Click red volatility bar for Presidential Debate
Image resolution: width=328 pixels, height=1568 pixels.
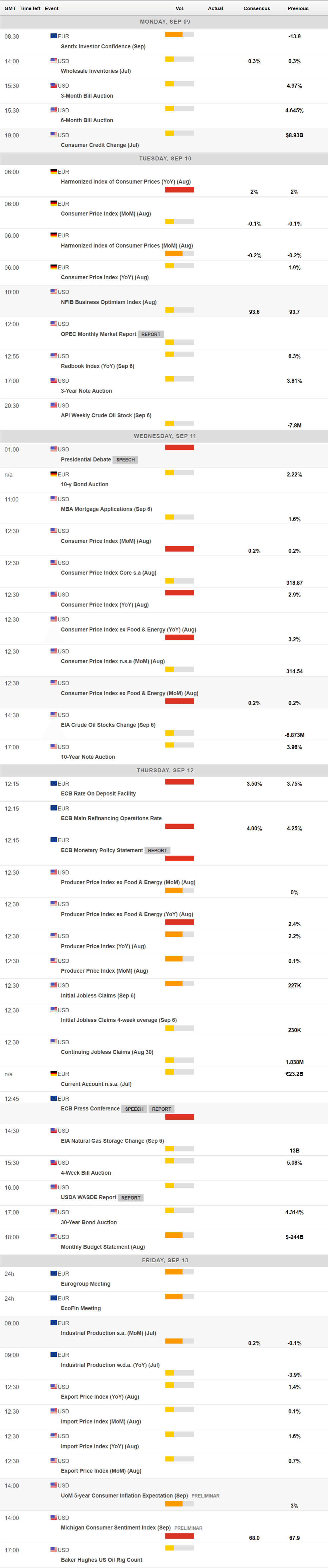[180, 447]
